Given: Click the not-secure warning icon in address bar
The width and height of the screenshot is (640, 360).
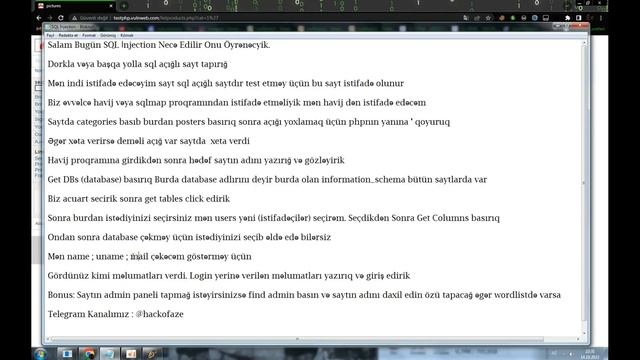Looking at the screenshot, I should (74, 18).
